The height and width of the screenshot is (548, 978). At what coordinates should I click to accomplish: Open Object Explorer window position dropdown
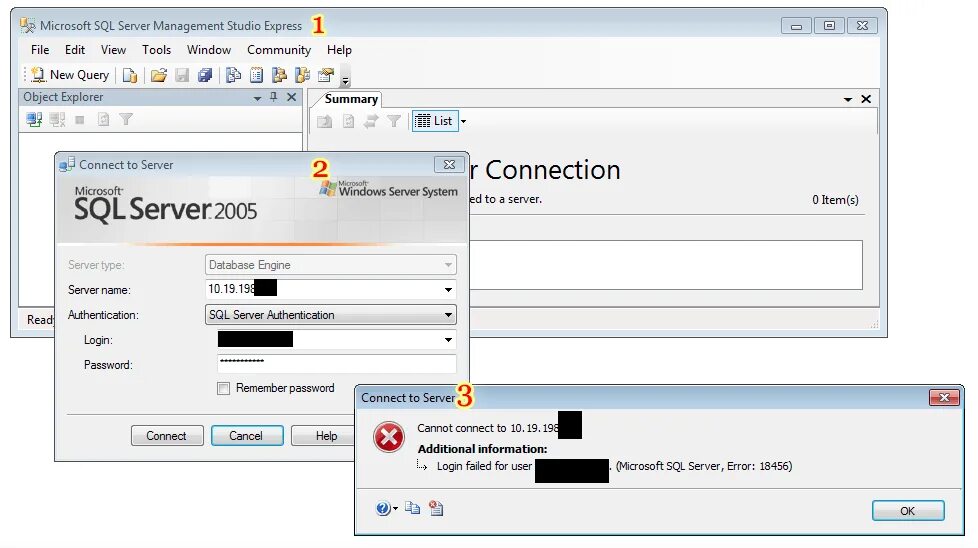[257, 98]
